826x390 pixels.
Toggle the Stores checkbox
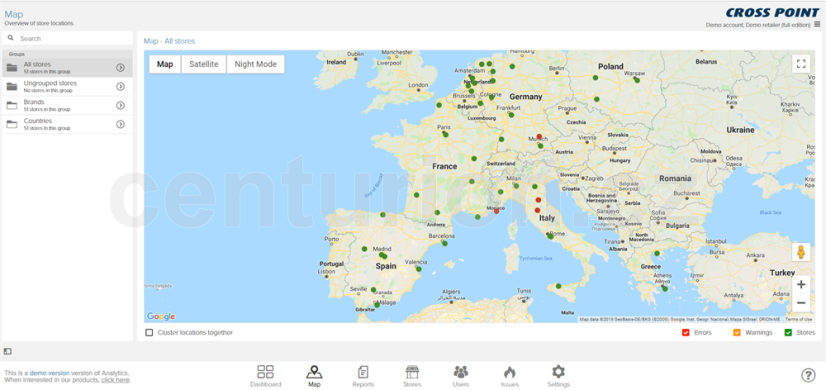click(x=788, y=333)
